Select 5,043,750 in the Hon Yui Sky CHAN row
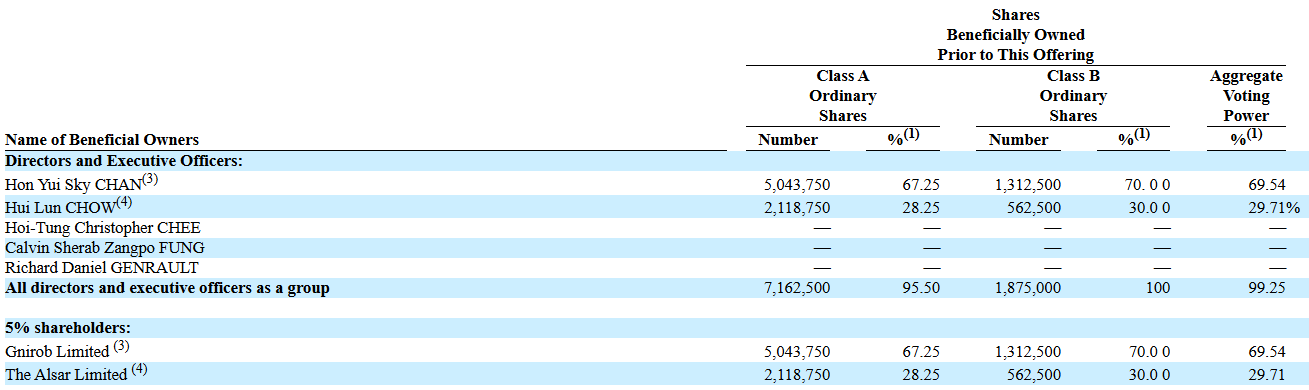This screenshot has height=390, width=1309. [x=797, y=186]
